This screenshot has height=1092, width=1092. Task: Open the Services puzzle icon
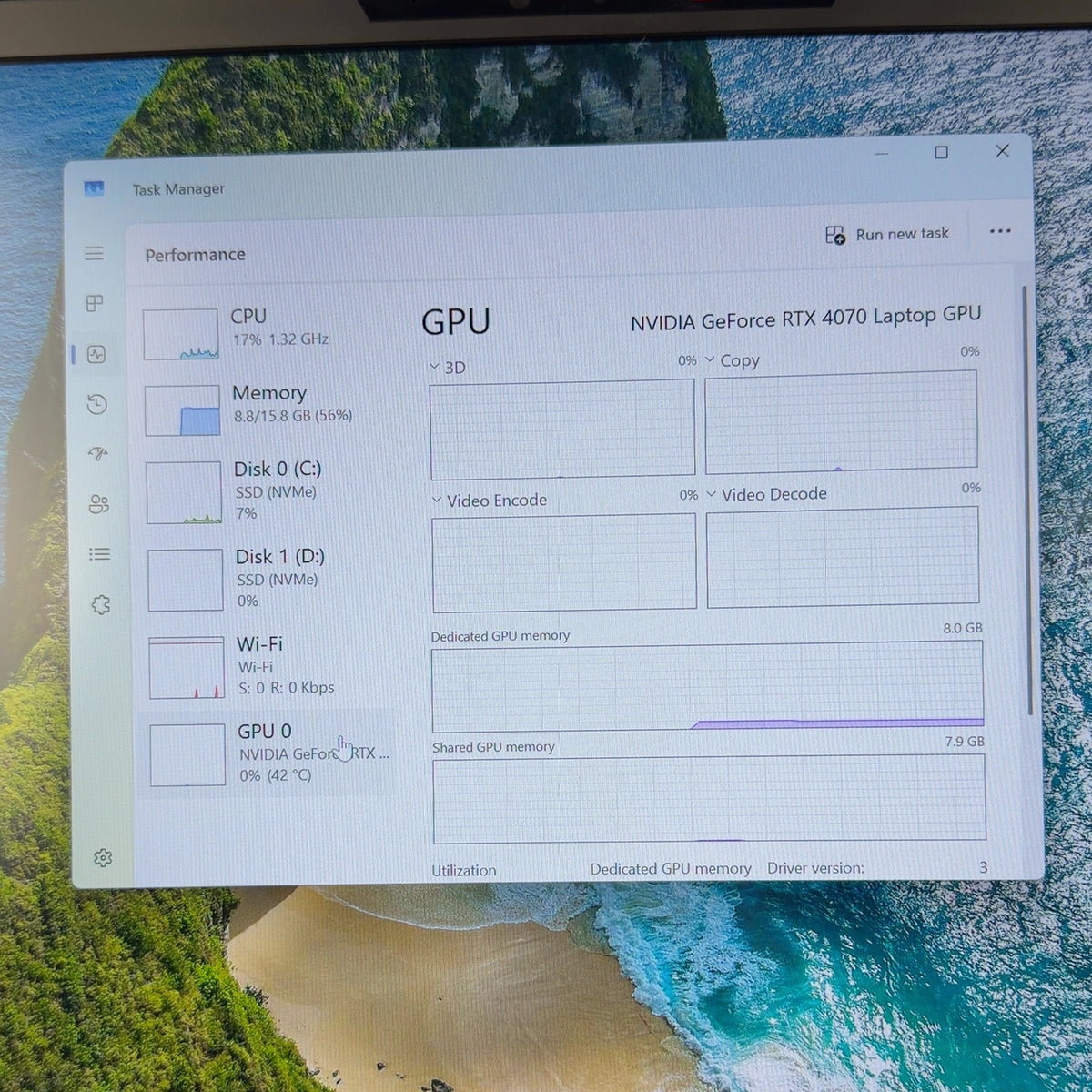pyautogui.click(x=101, y=604)
